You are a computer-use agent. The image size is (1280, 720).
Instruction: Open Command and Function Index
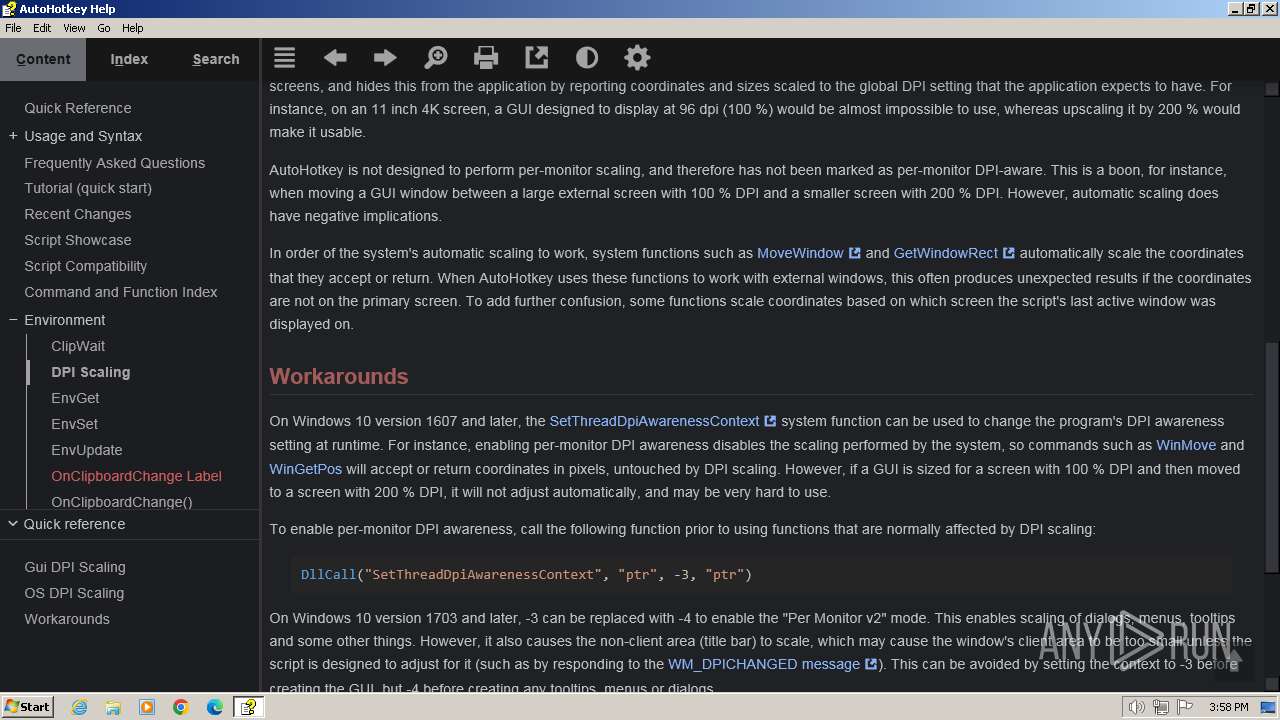(121, 292)
